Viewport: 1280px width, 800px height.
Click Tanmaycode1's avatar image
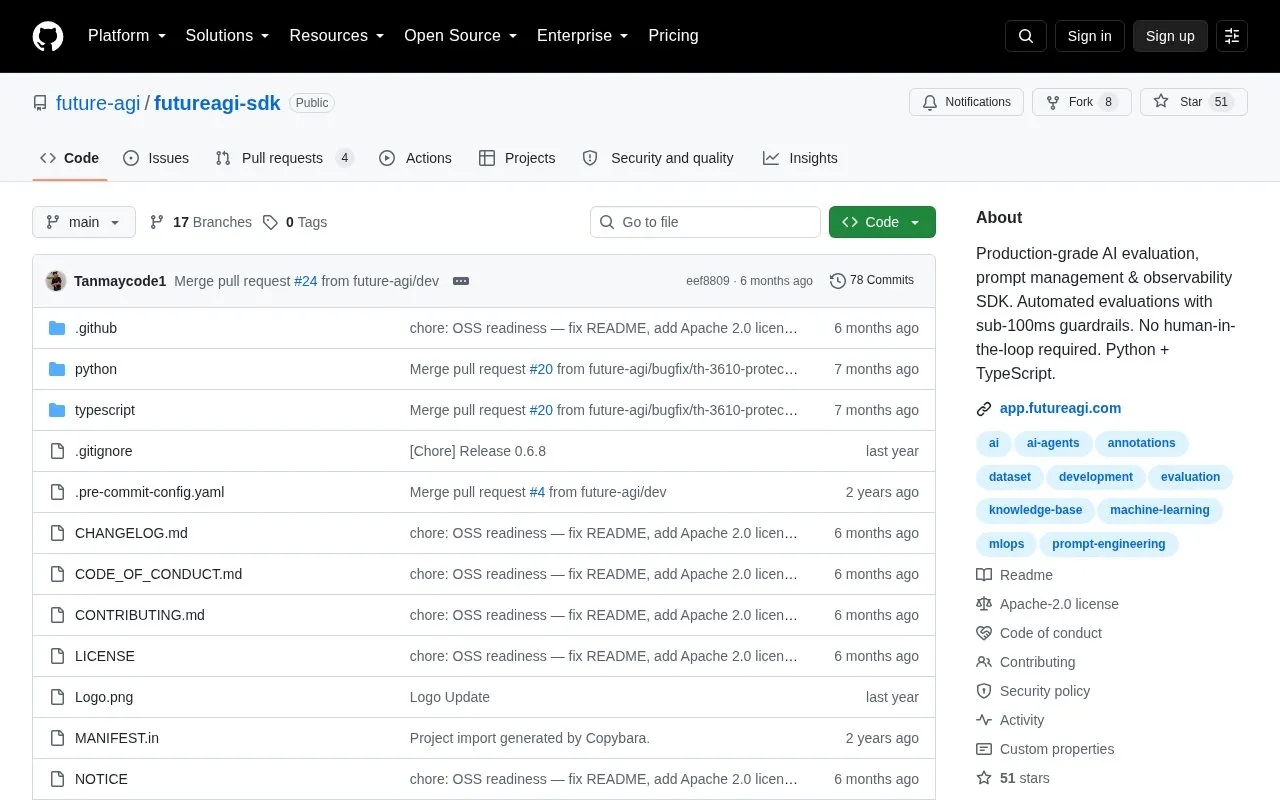(56, 281)
